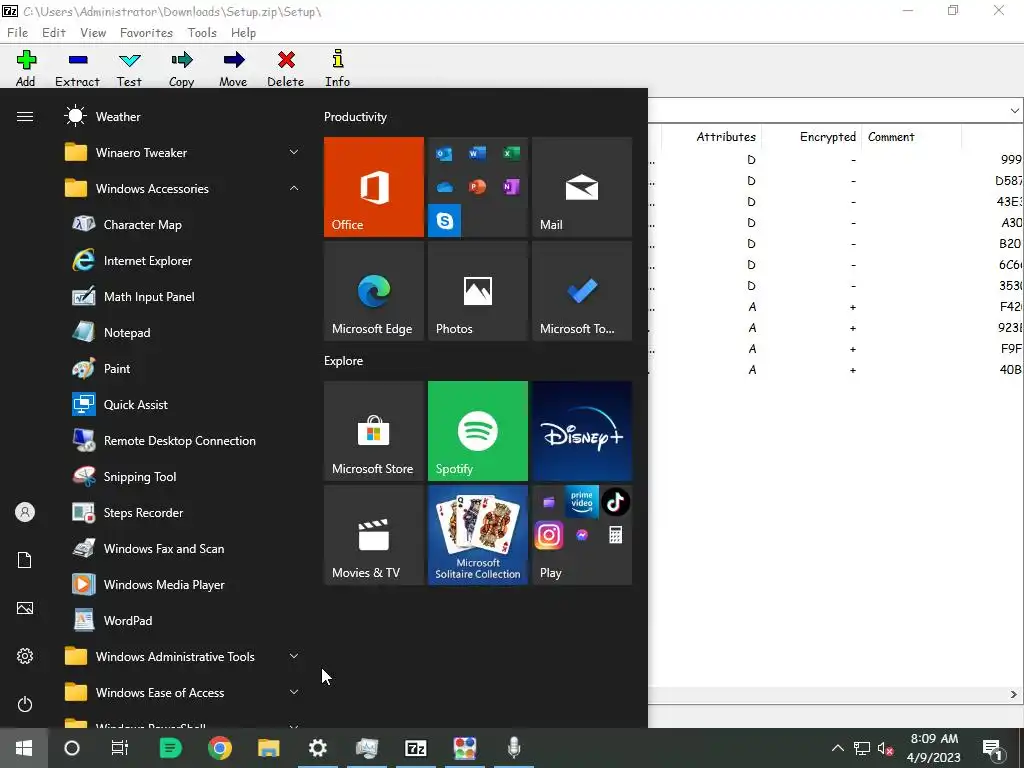Open the View menu
This screenshot has height=768, width=1024.
click(93, 33)
